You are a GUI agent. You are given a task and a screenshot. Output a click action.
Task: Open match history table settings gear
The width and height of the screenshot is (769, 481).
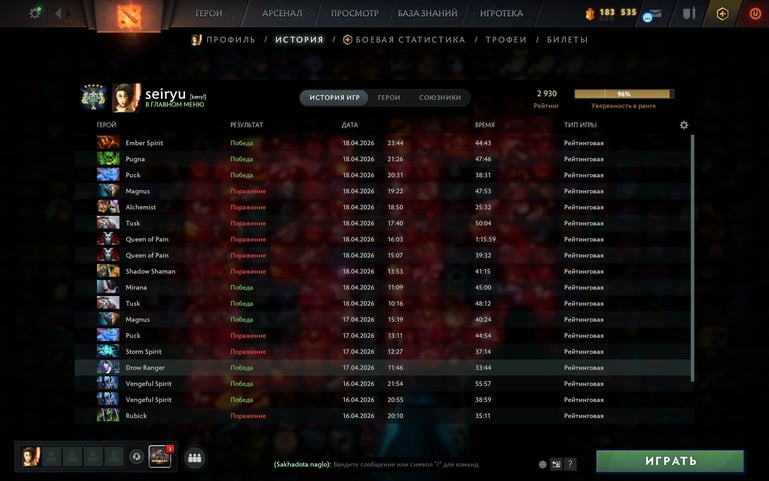point(684,125)
